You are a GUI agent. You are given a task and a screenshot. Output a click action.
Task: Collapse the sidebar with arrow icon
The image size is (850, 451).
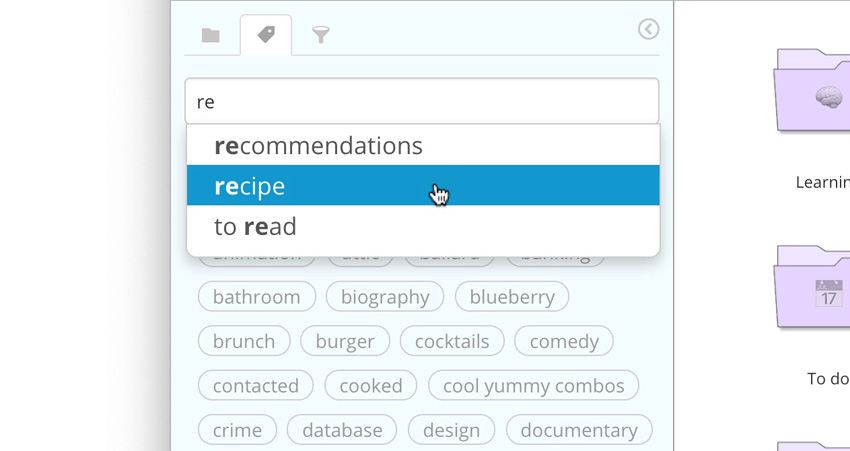[648, 30]
